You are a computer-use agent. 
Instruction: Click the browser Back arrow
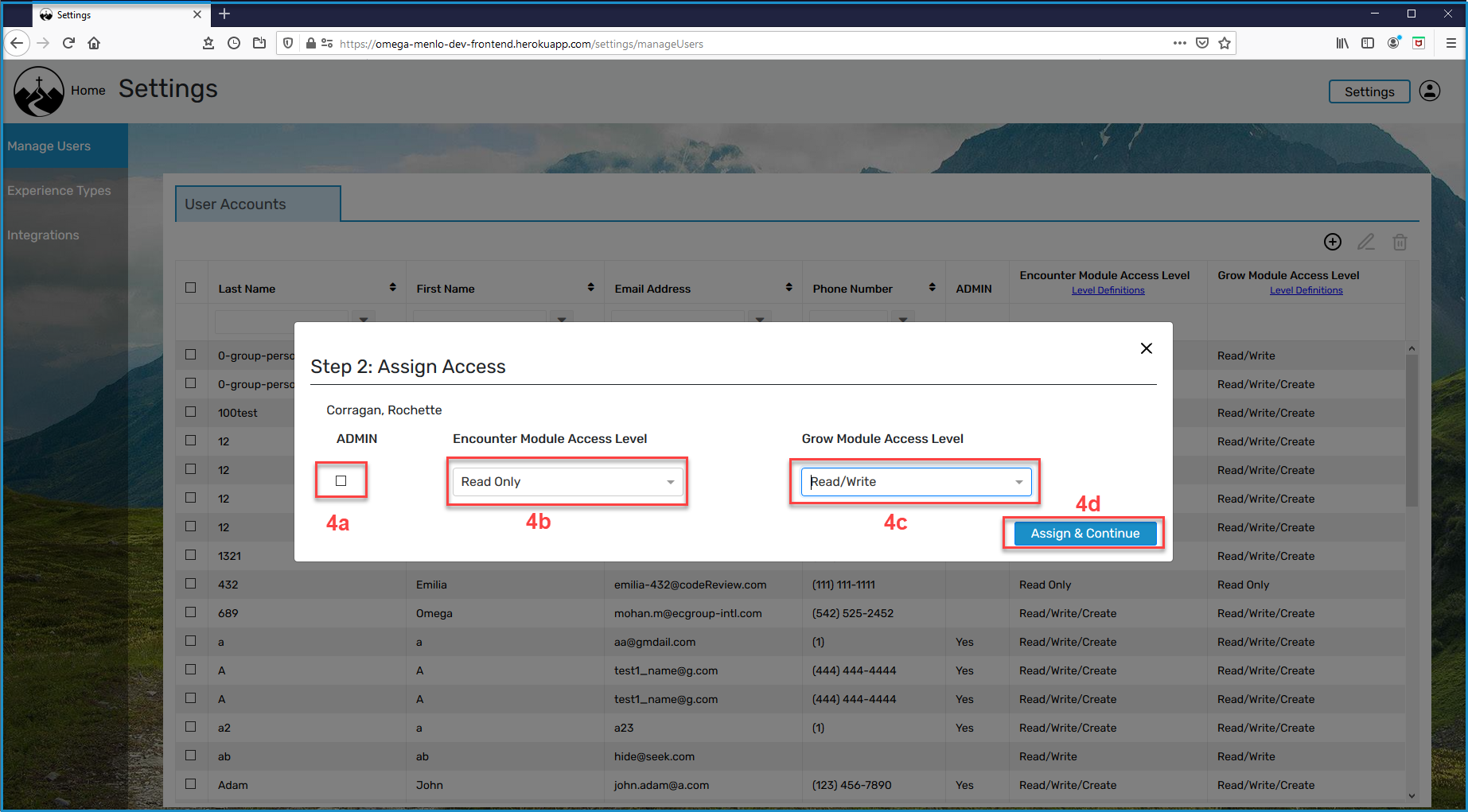coord(17,43)
